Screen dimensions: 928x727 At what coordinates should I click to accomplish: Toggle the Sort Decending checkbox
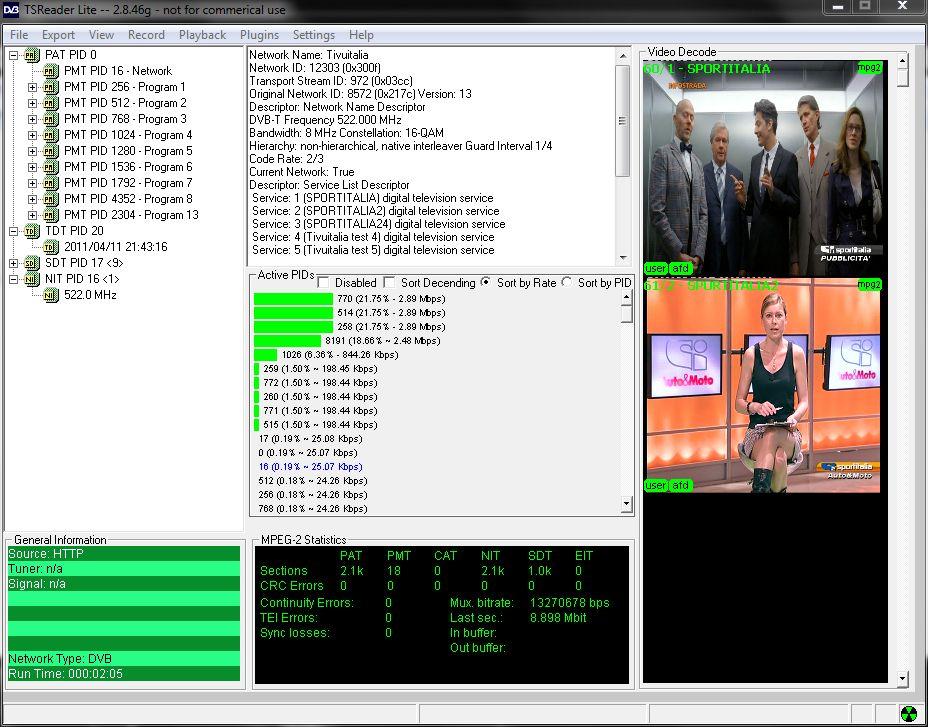(389, 283)
